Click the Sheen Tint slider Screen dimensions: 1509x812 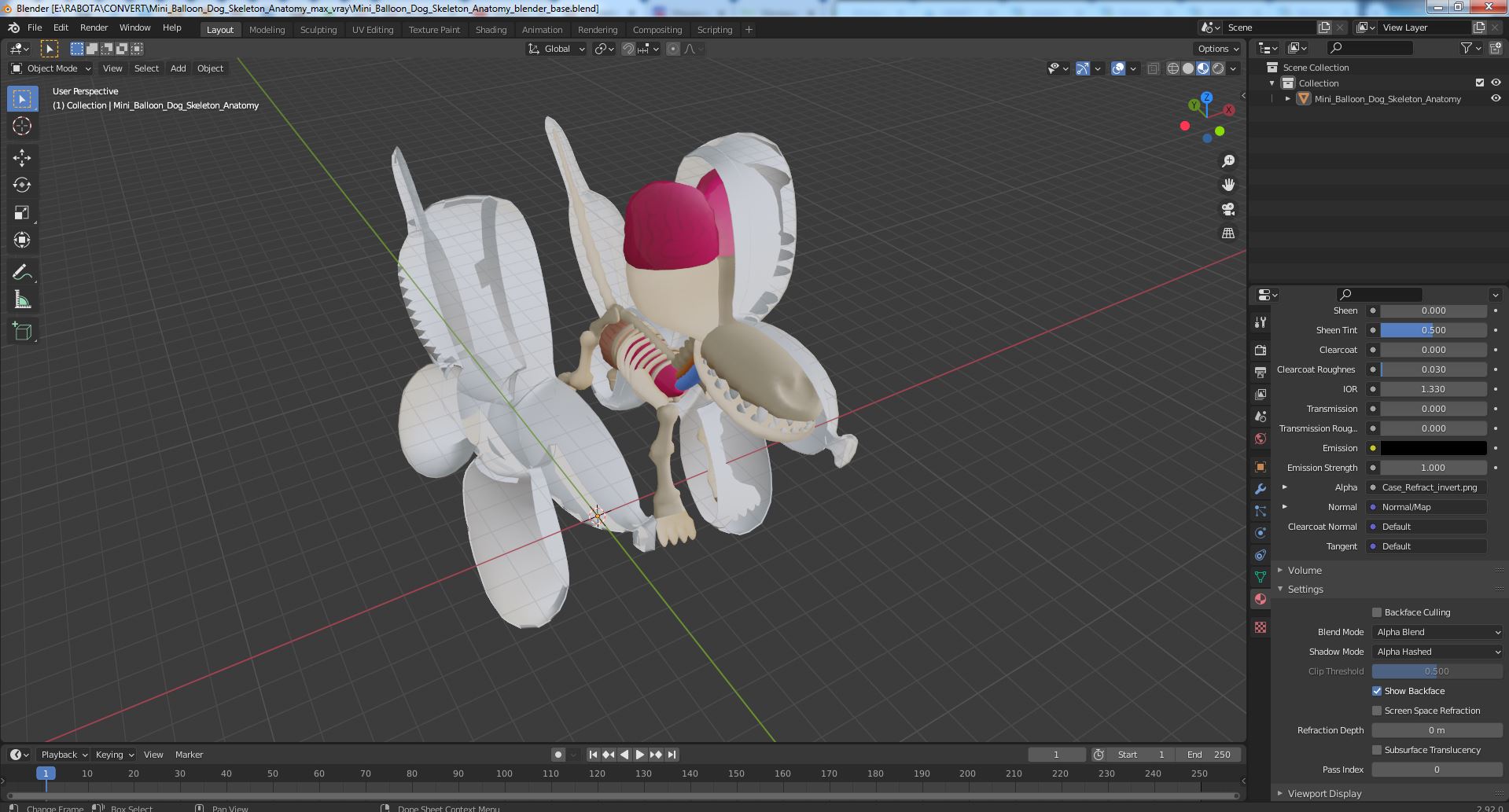coord(1434,330)
